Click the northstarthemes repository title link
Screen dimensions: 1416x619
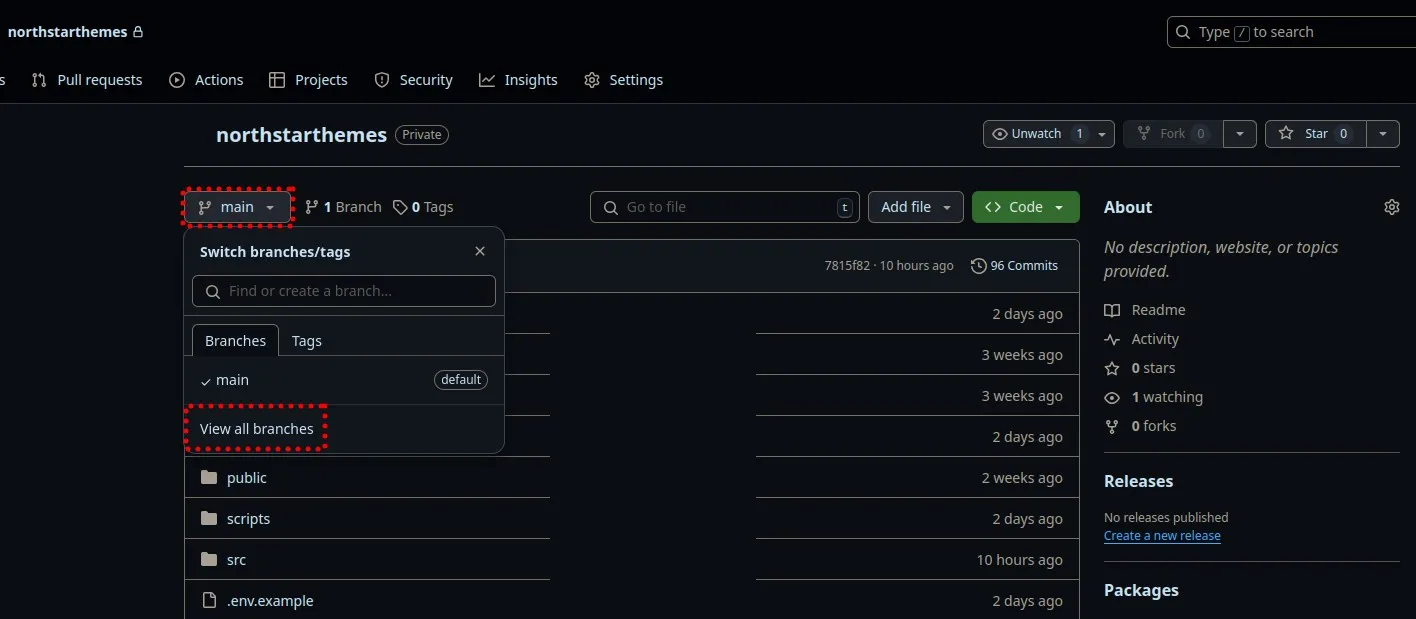coord(301,135)
